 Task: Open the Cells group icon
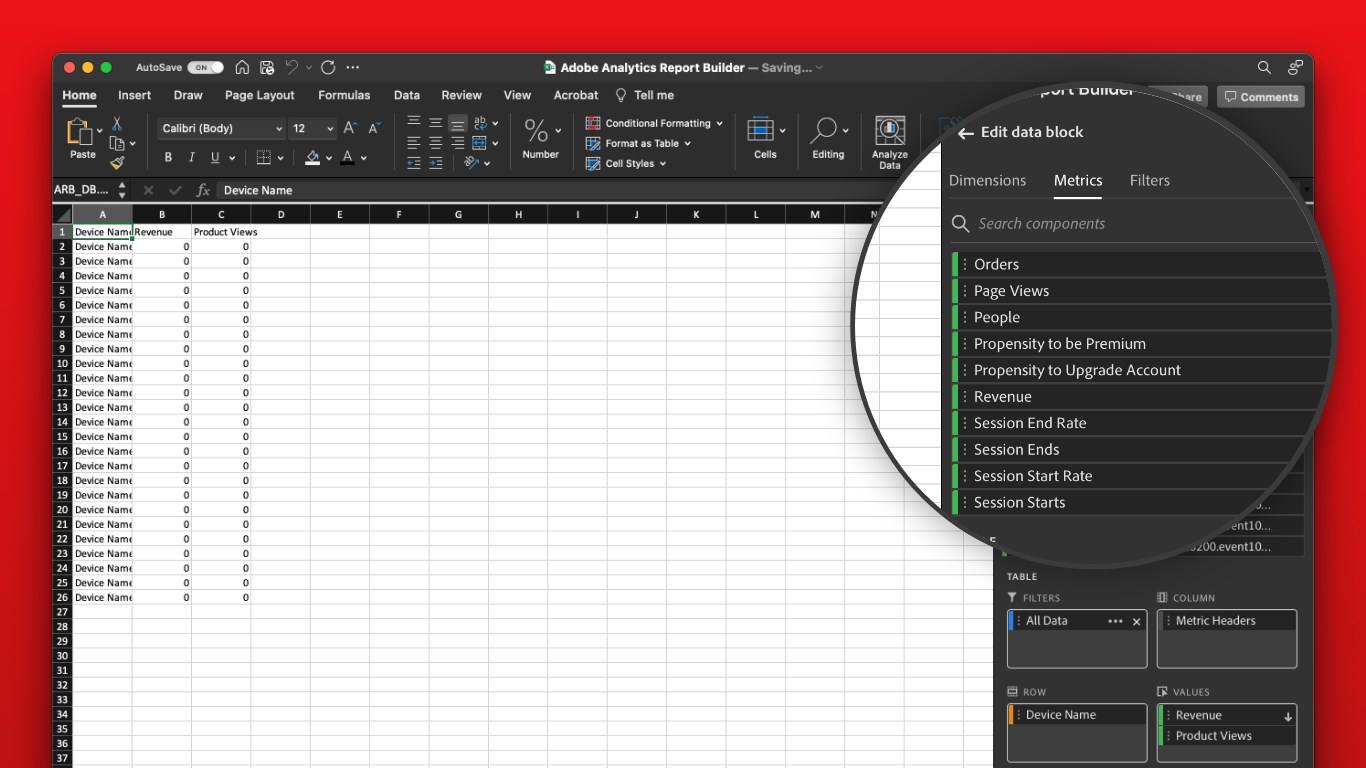761,131
